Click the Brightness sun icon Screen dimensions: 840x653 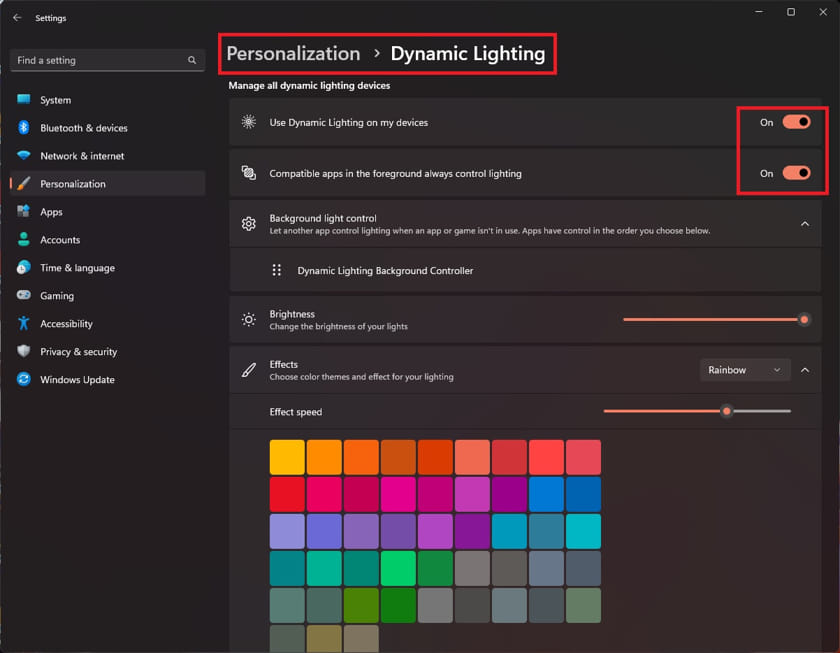[x=249, y=320]
